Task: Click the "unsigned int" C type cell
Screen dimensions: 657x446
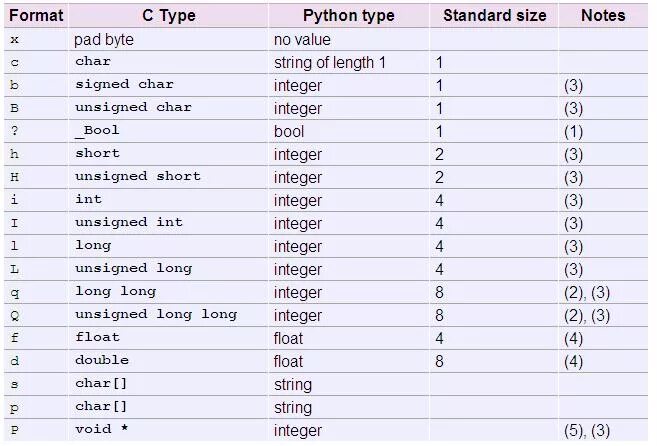Action: tap(129, 223)
